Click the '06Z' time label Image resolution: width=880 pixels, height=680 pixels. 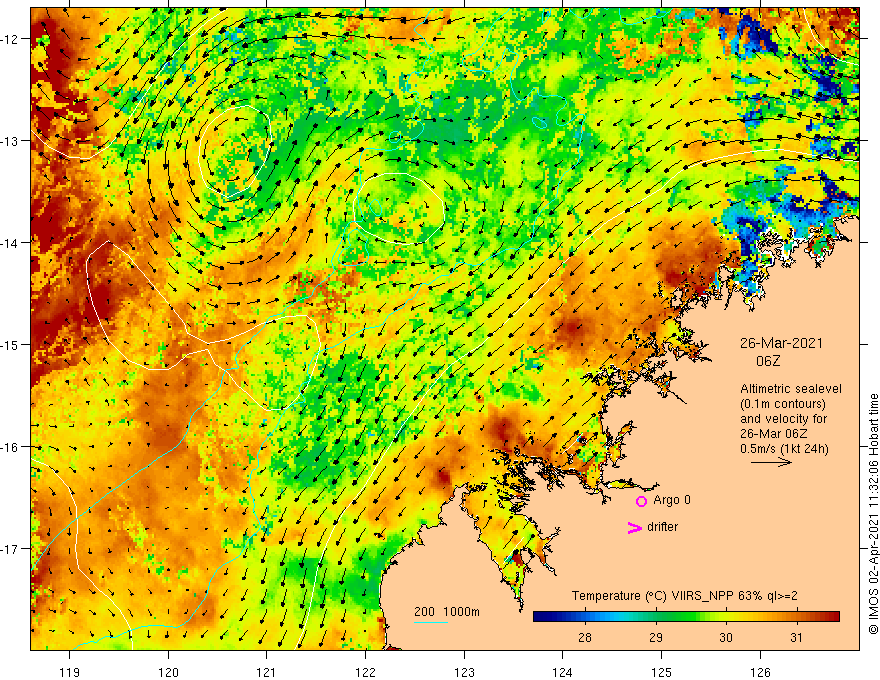[x=768, y=361]
